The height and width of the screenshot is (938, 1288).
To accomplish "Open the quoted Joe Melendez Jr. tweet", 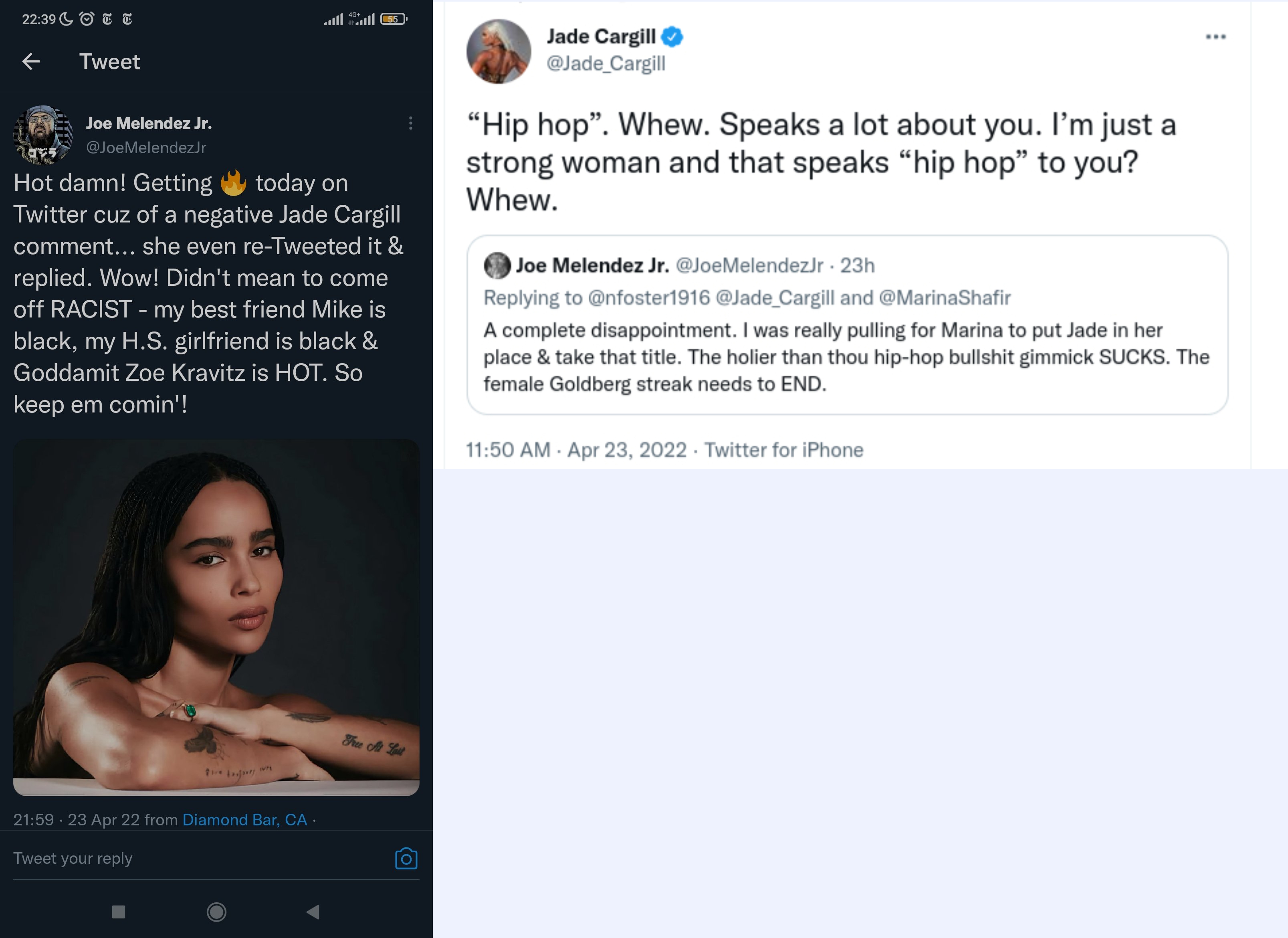I will click(x=847, y=352).
